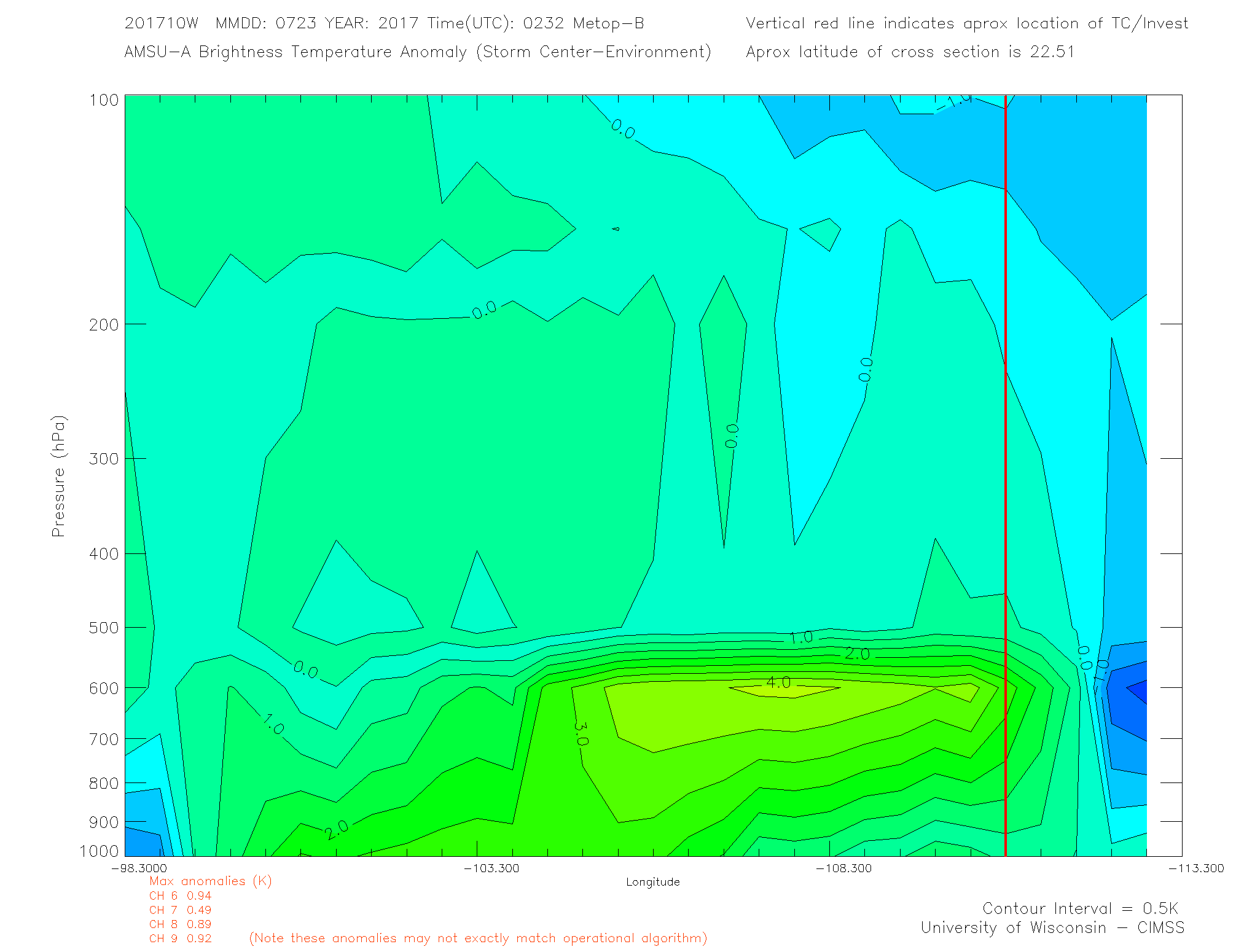Click the CH 6 0.94 value
The height and width of the screenshot is (952, 1244).
tap(180, 895)
